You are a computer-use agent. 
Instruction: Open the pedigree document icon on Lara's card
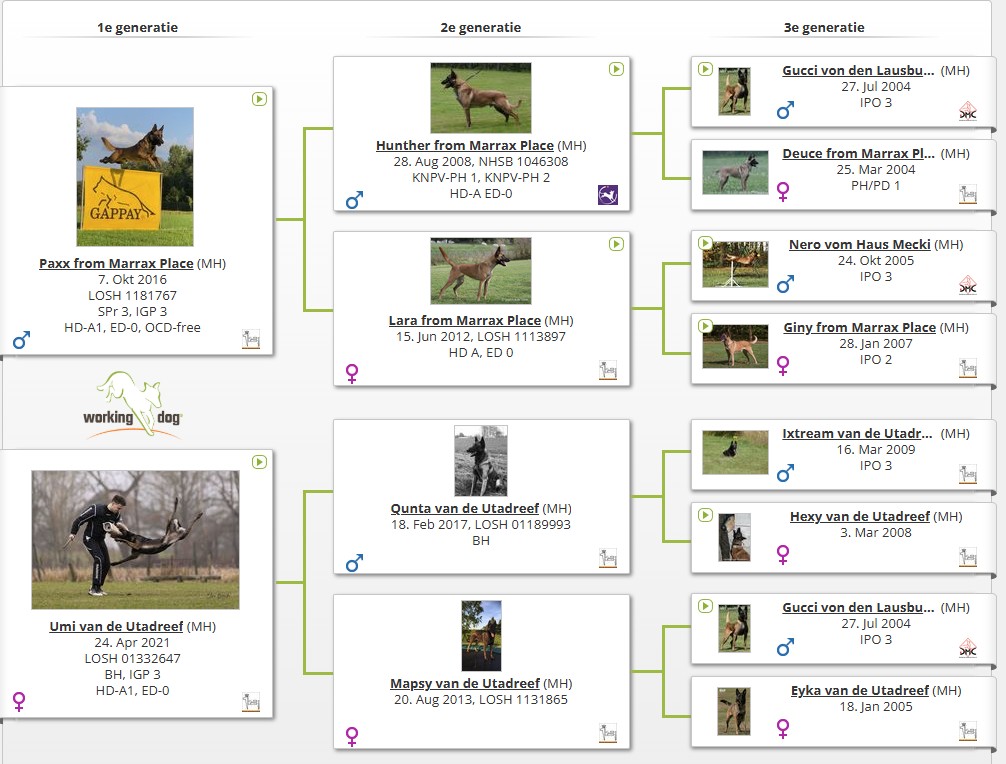(x=608, y=370)
